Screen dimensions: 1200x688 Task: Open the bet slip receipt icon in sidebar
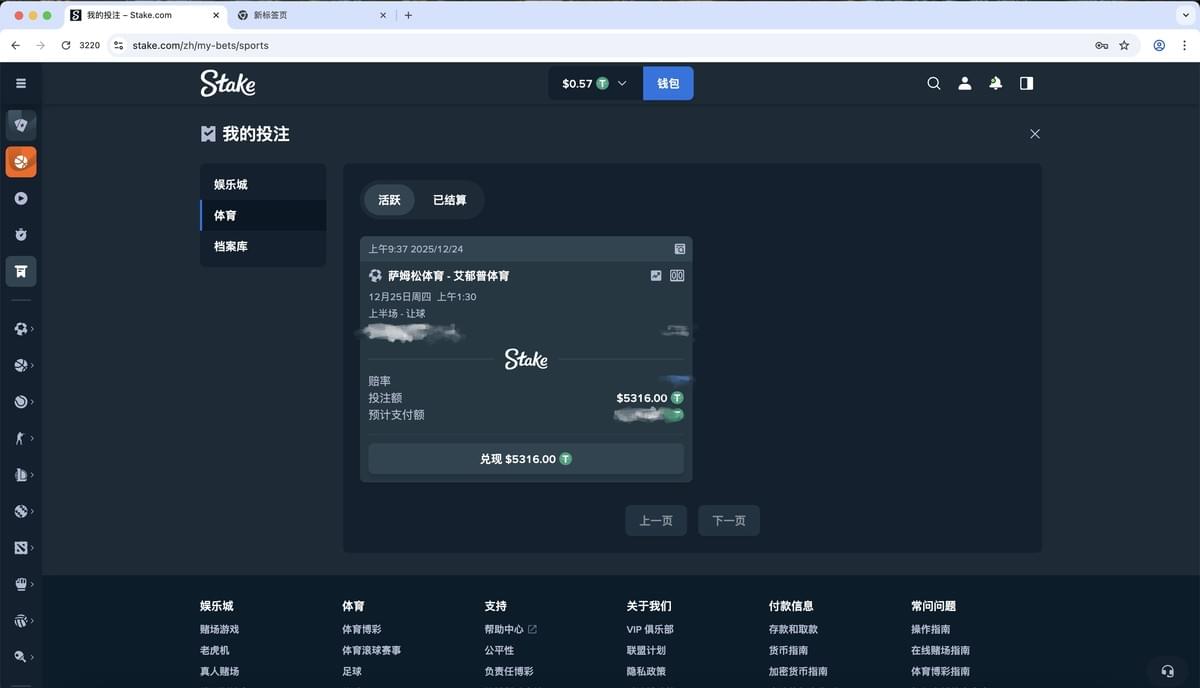21,271
